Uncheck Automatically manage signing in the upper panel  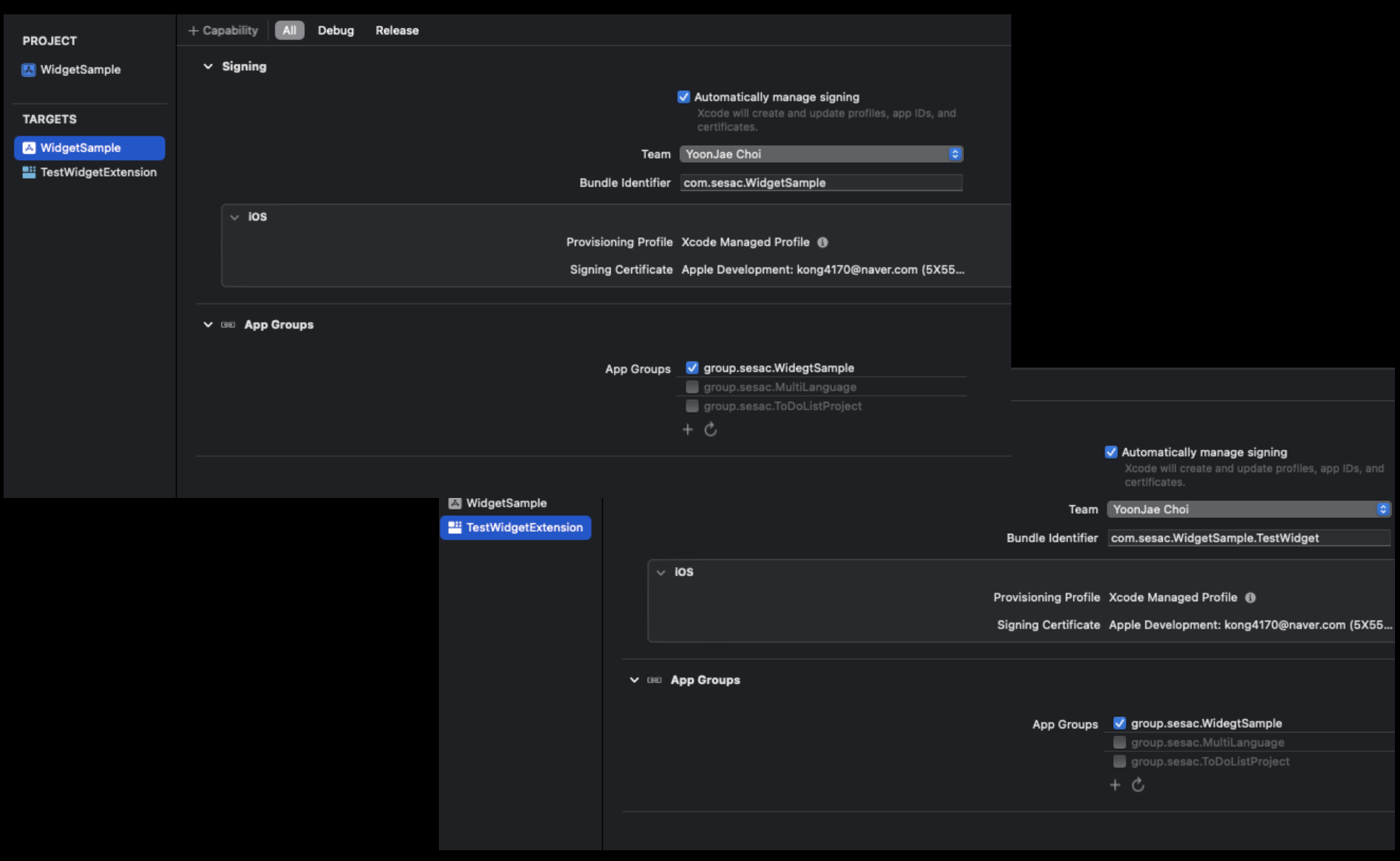(x=684, y=97)
